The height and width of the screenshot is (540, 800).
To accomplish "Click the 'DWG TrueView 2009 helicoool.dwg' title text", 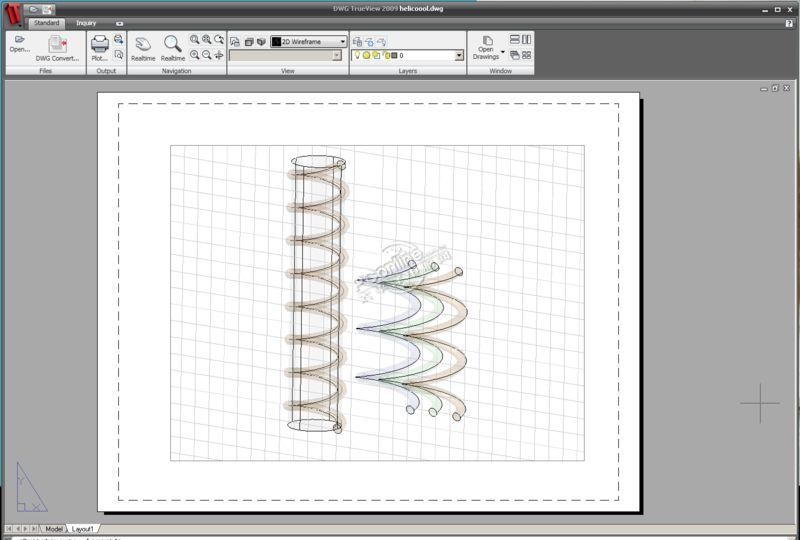I will pyautogui.click(x=388, y=9).
